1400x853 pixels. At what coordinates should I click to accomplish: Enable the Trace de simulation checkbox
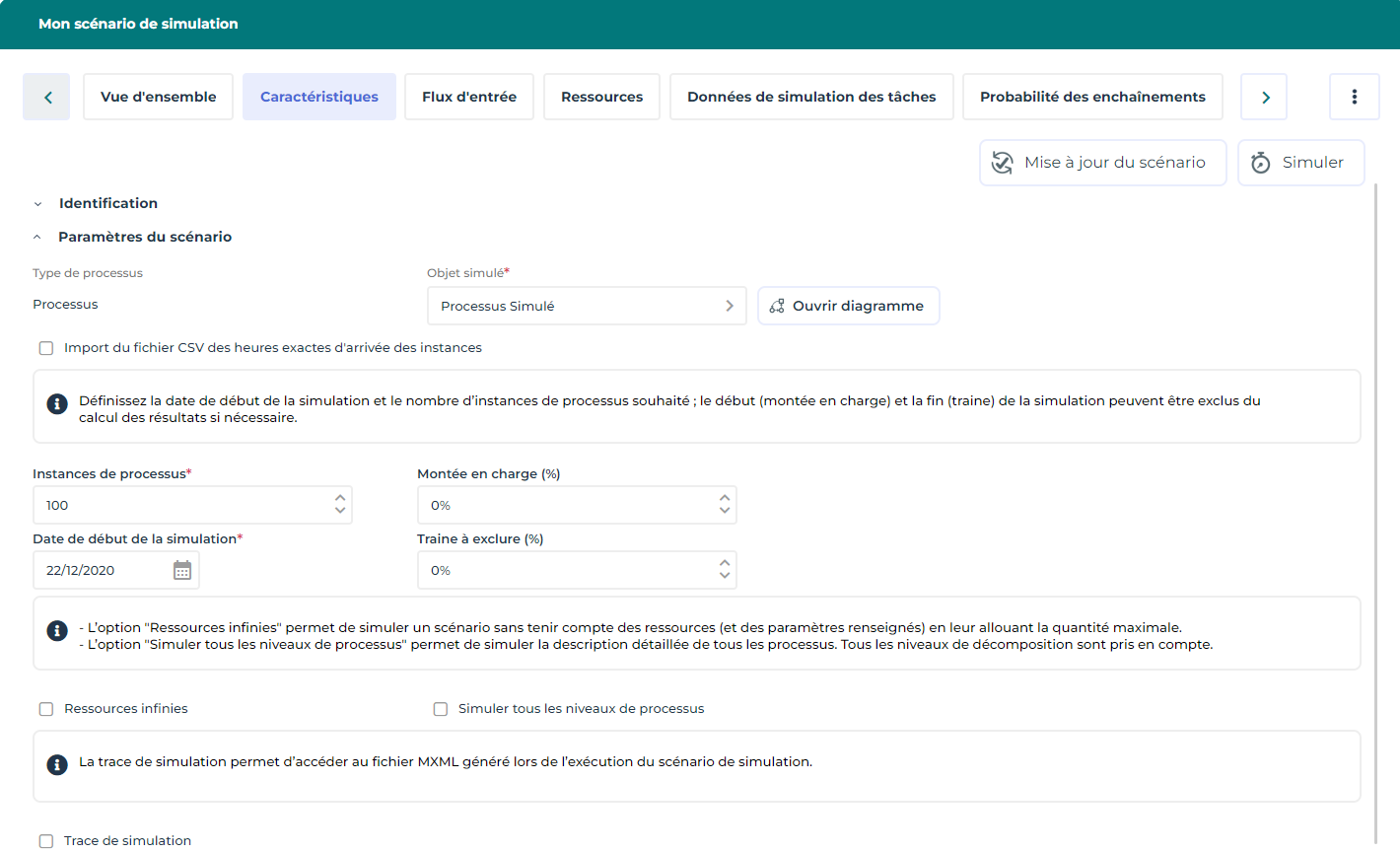click(46, 841)
